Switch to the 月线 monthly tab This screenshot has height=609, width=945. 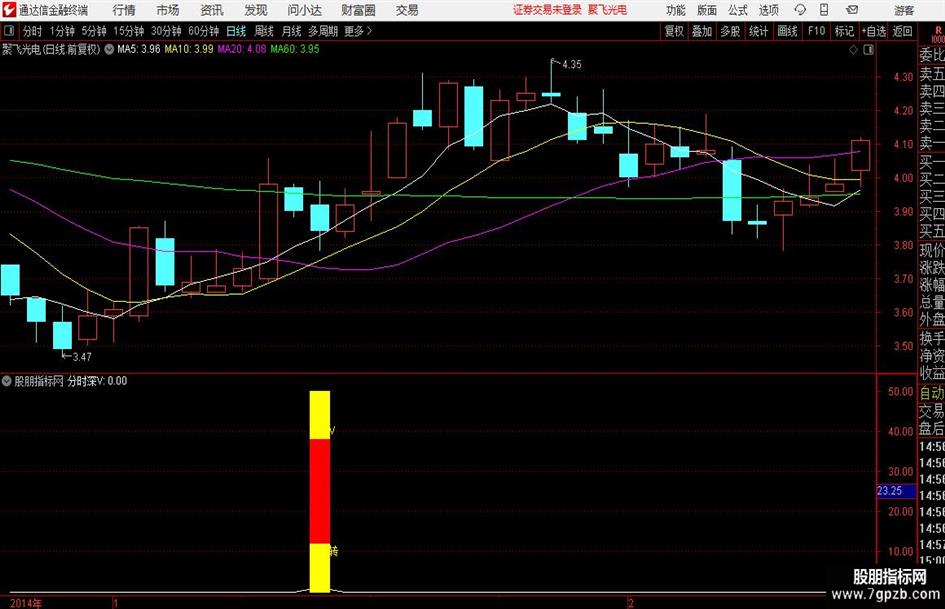click(x=291, y=31)
